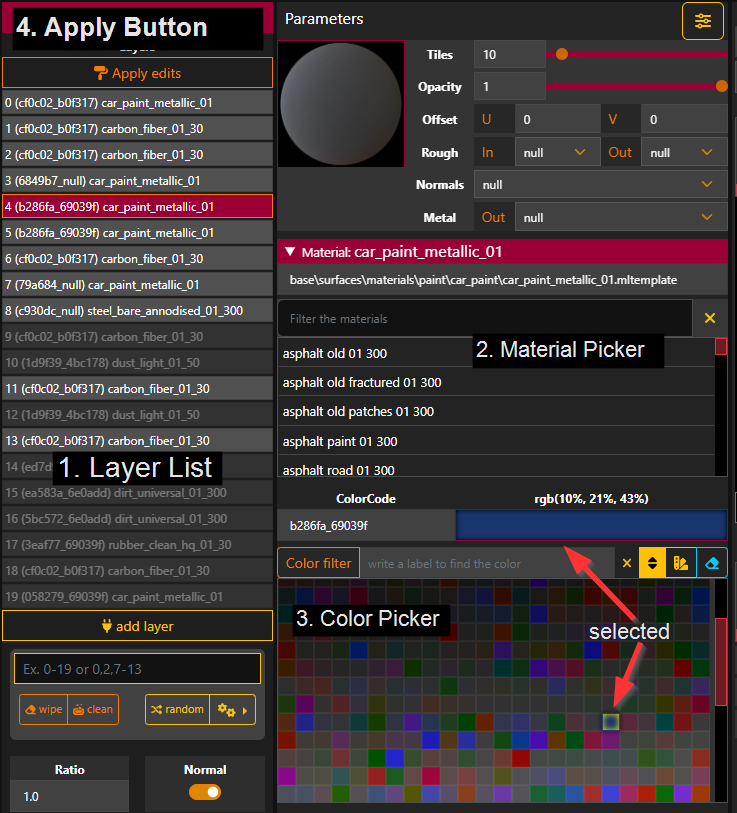The height and width of the screenshot is (813, 737).
Task: Click the swatch palette icon beside color filter
Action: pos(681,563)
